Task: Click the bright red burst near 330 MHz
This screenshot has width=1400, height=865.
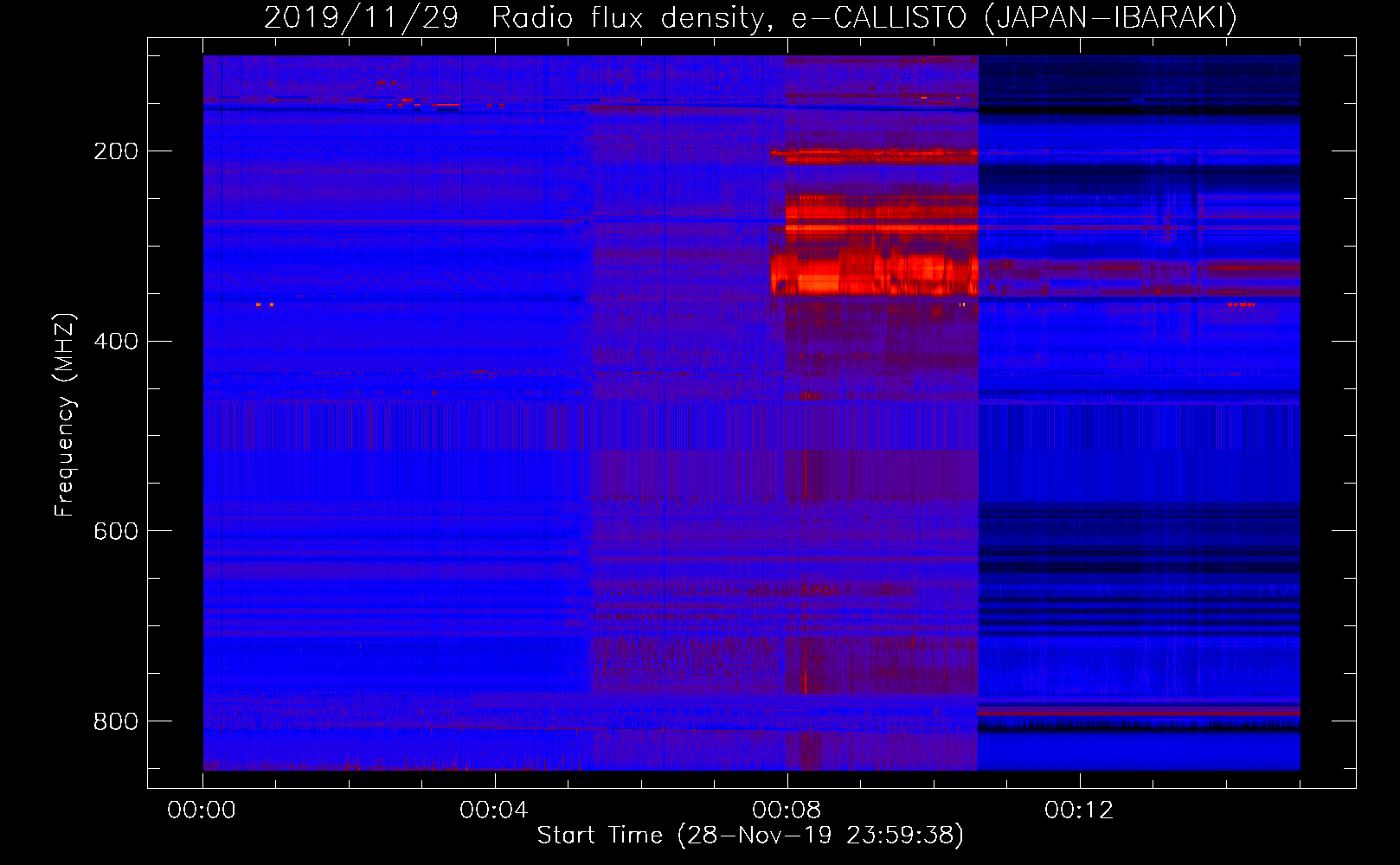Action: coord(874,276)
